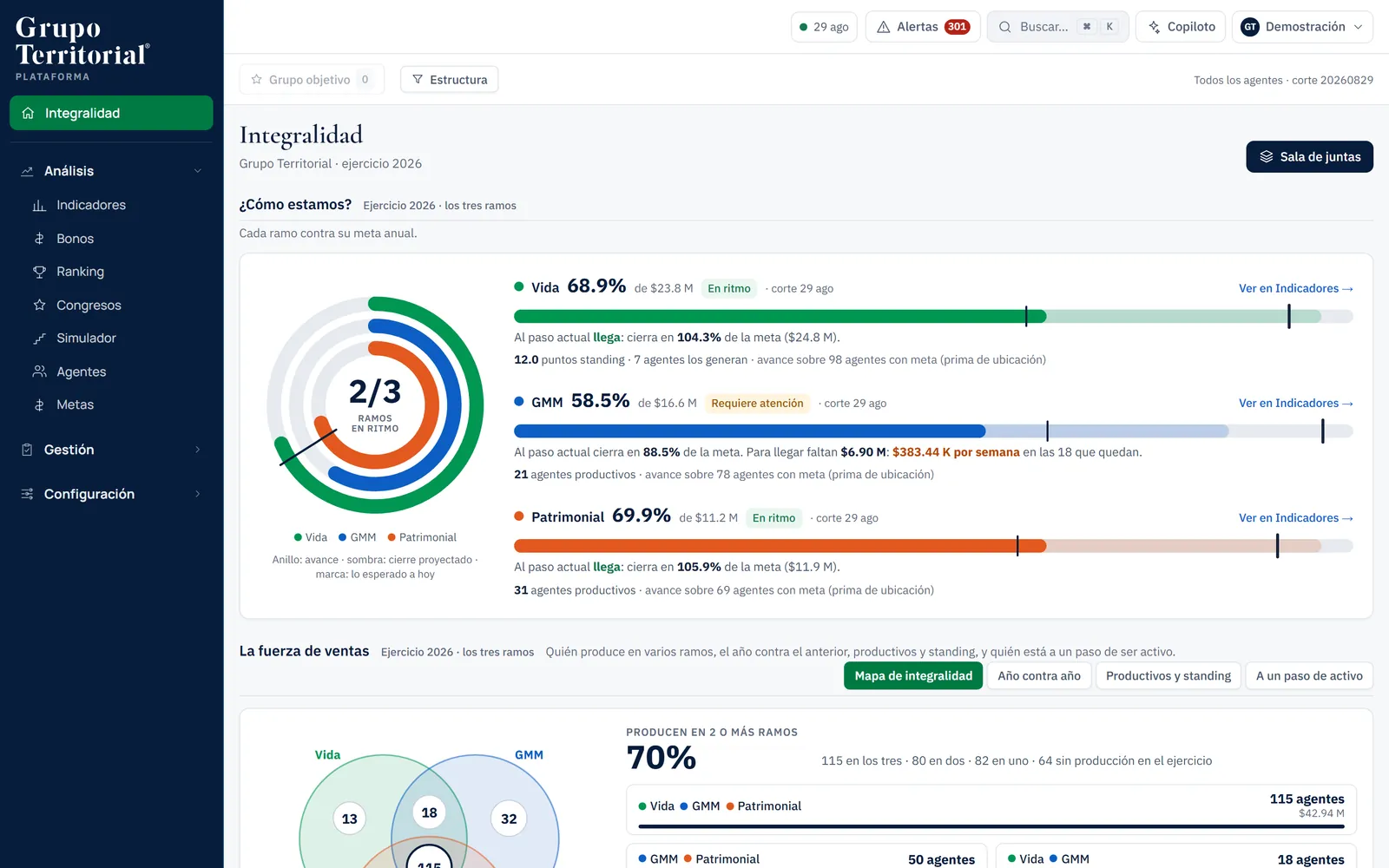Select the Productivos y standing tab
The image size is (1389, 868).
click(1168, 676)
